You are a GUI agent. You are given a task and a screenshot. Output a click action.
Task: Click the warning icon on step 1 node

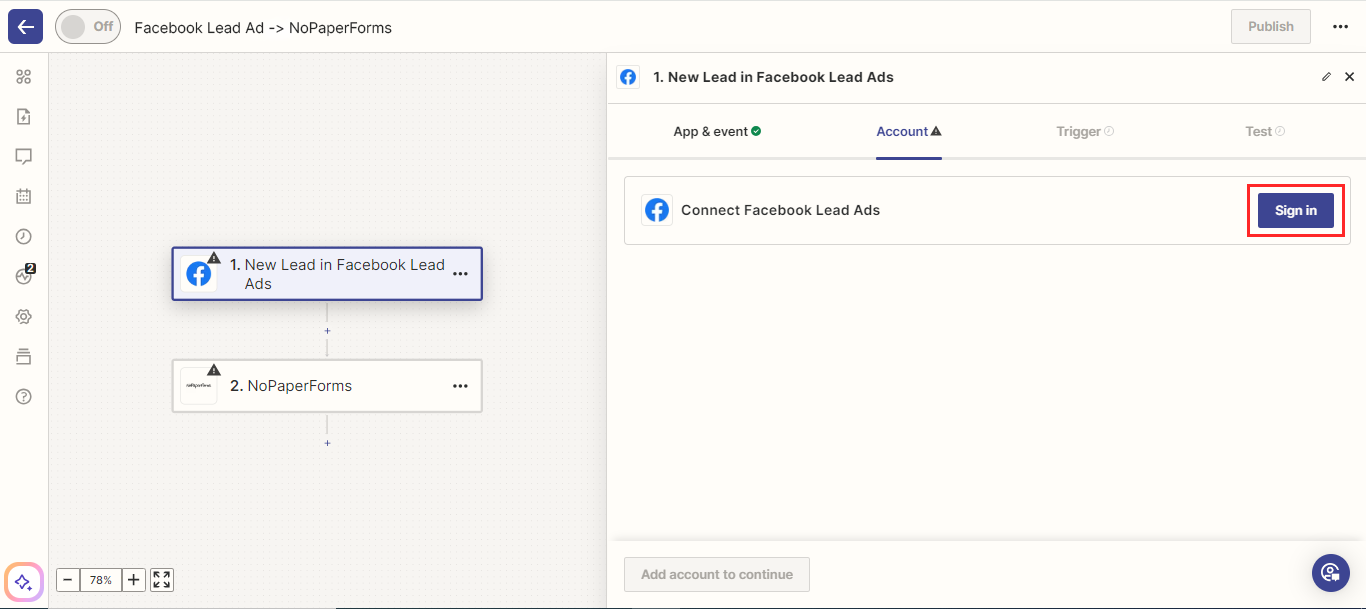click(214, 258)
